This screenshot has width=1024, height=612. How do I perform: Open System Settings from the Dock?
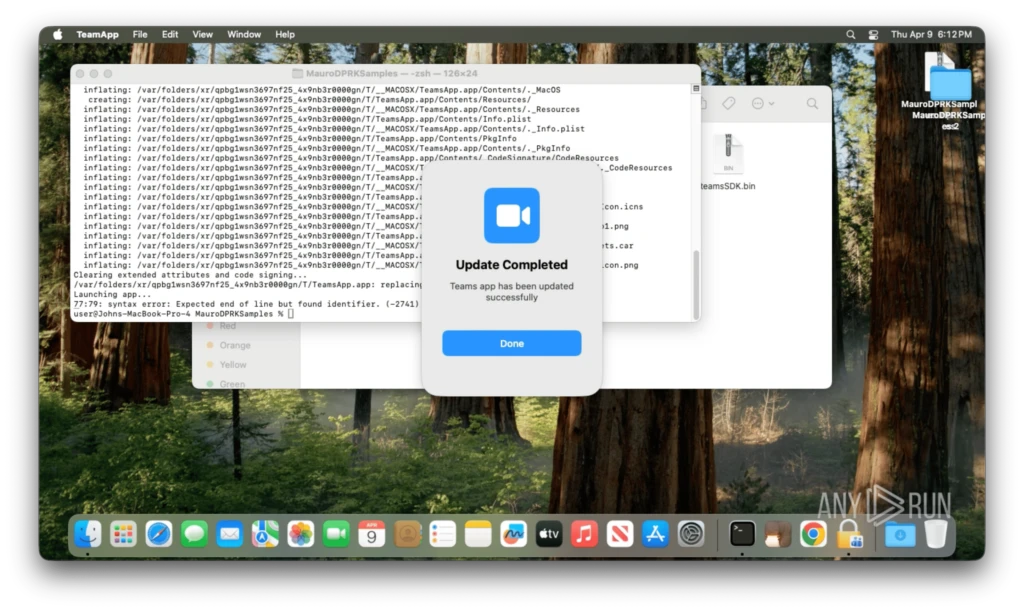(x=691, y=534)
